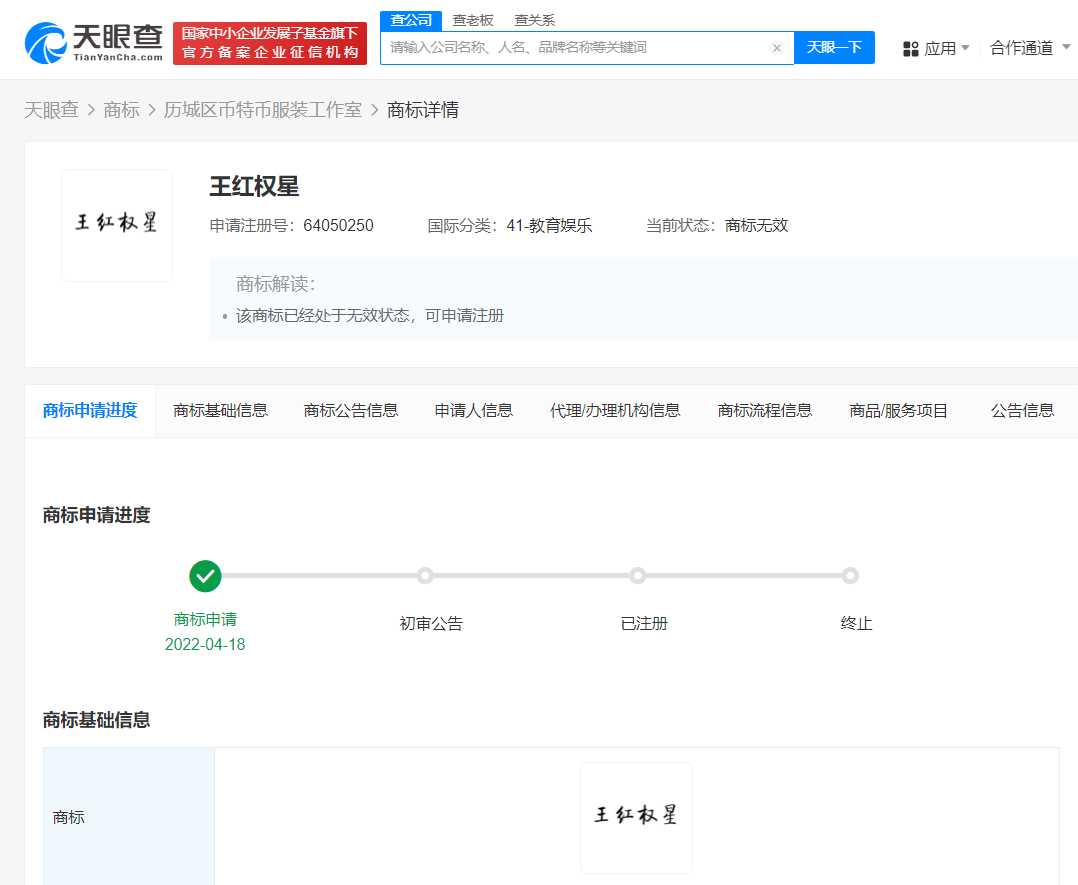Click the 天眼一下 search button
Viewport: 1078px width, 885px height.
coord(834,47)
